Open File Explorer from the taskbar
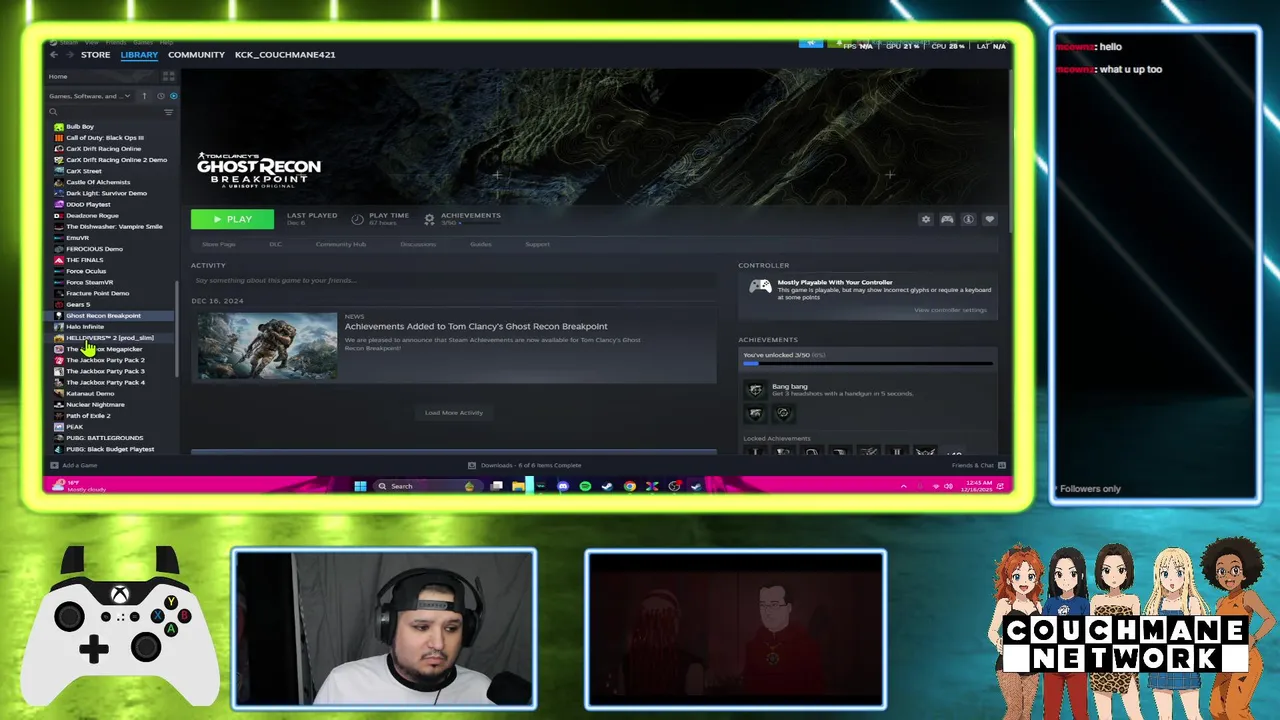This screenshot has width=1280, height=720. pos(519,486)
